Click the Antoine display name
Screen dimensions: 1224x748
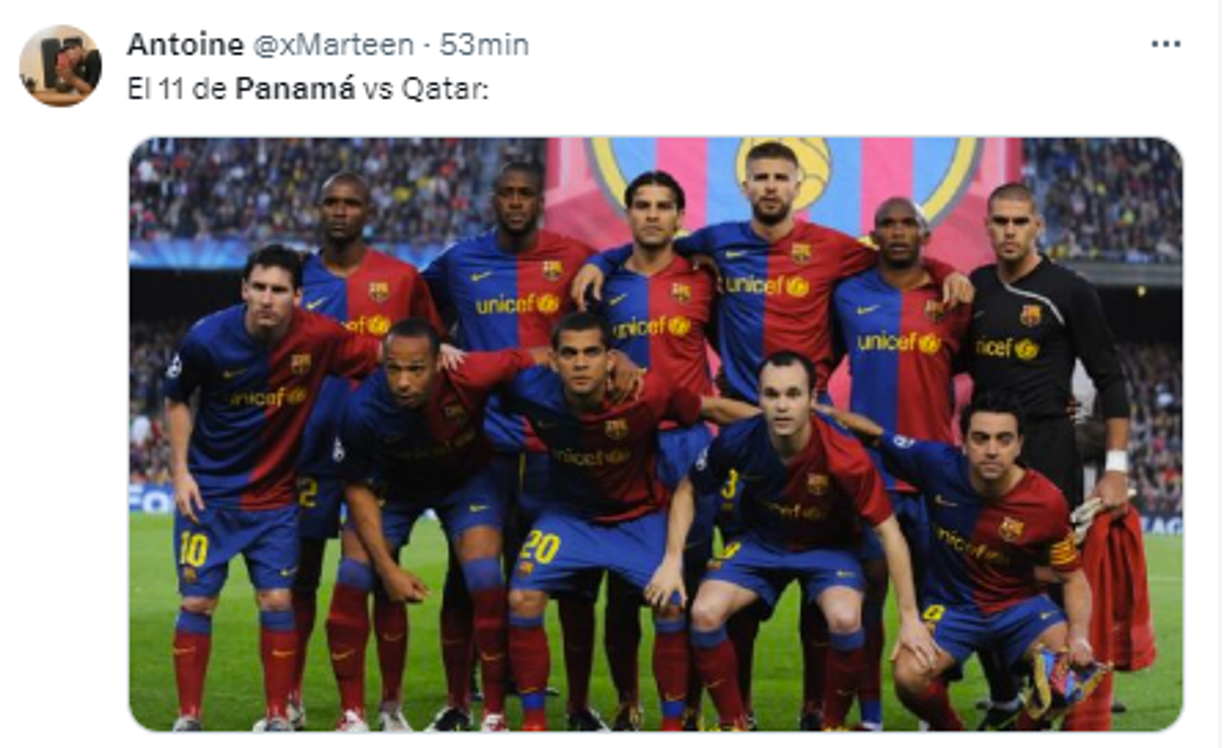click(186, 45)
